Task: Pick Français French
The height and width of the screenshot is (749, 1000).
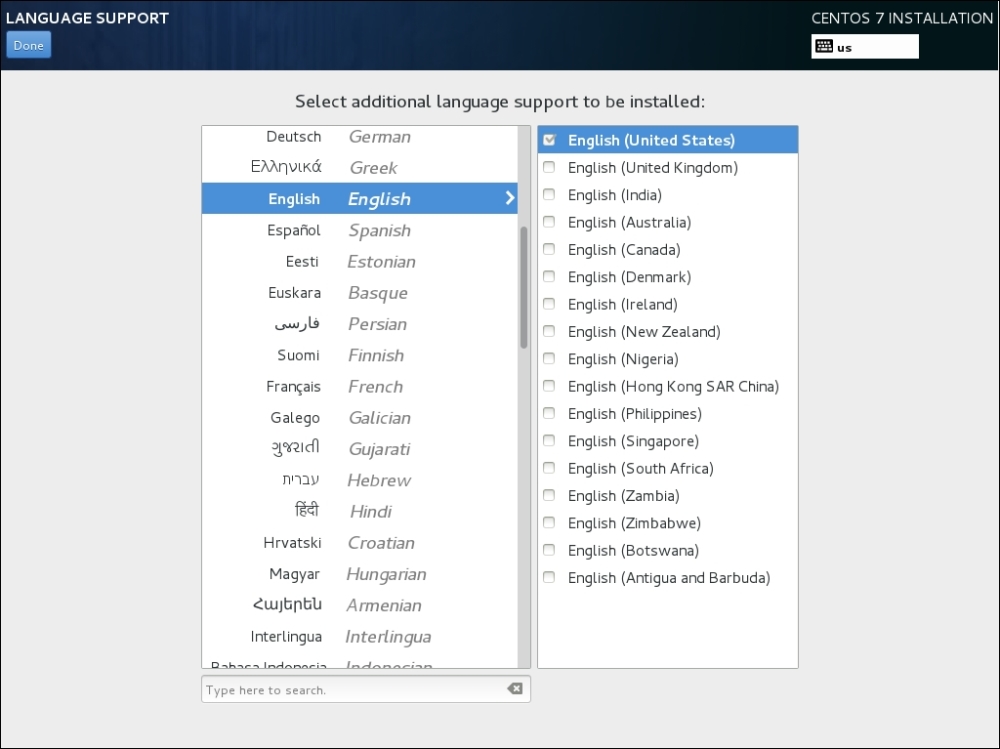Action: coord(360,386)
